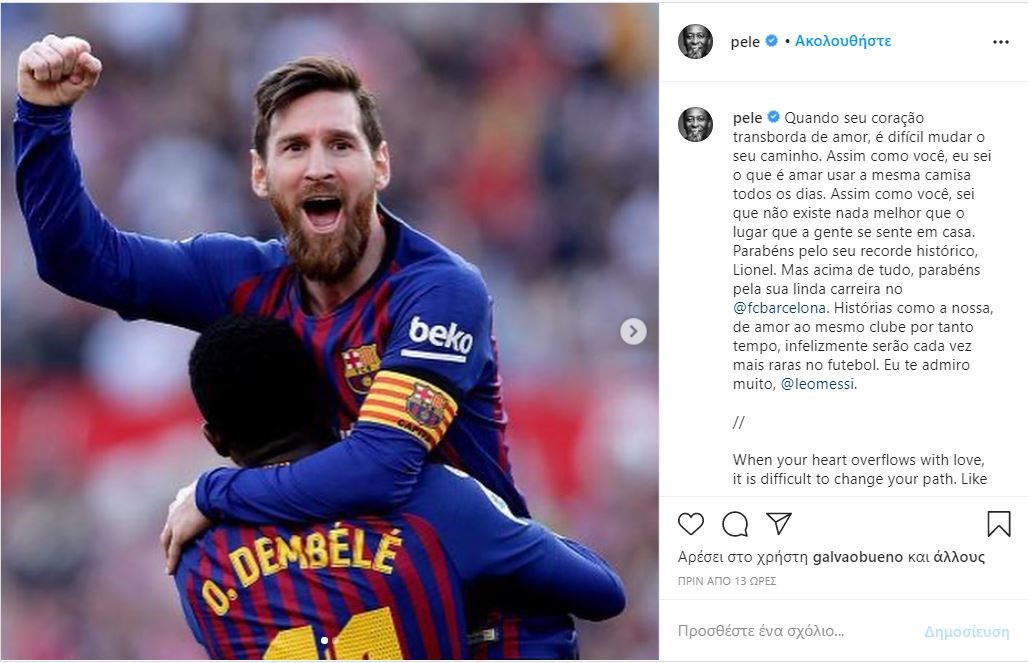Image resolution: width=1028 pixels, height=663 pixels.
Task: Click the verified badge in the header
Action: pyautogui.click(x=772, y=41)
